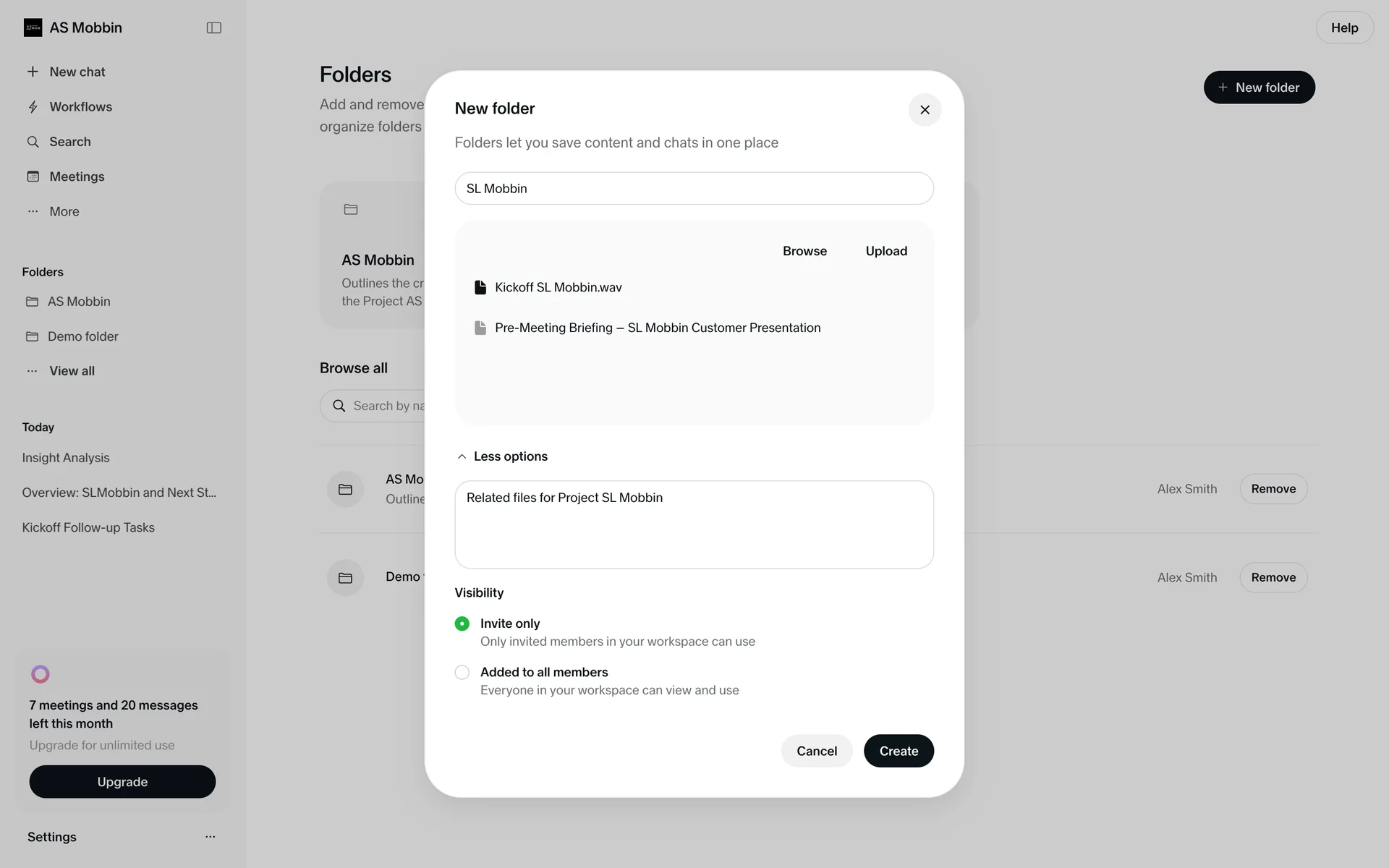Image resolution: width=1389 pixels, height=868 pixels.
Task: Click the folder description text area
Action: tap(694, 524)
